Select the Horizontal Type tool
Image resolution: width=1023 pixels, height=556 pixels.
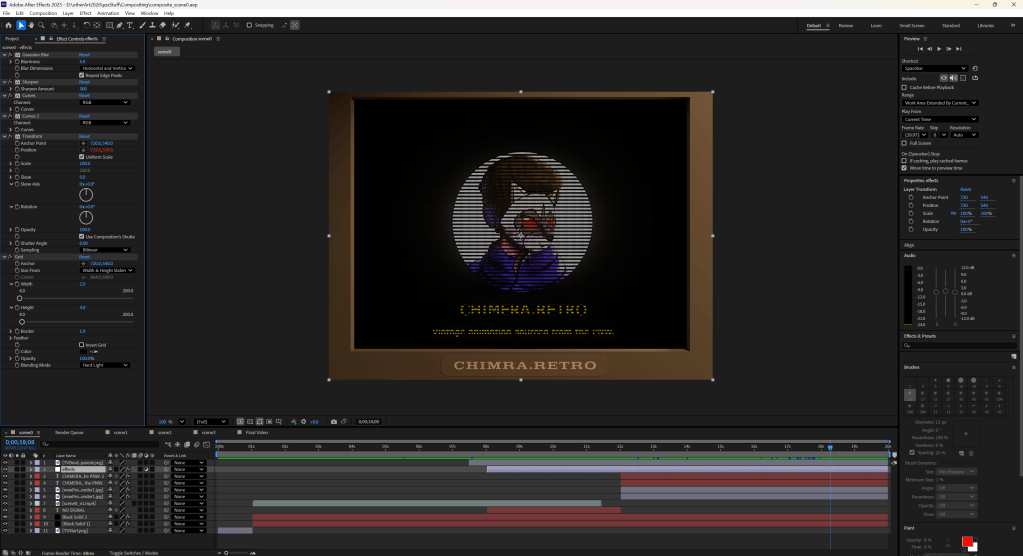pyautogui.click(x=130, y=25)
